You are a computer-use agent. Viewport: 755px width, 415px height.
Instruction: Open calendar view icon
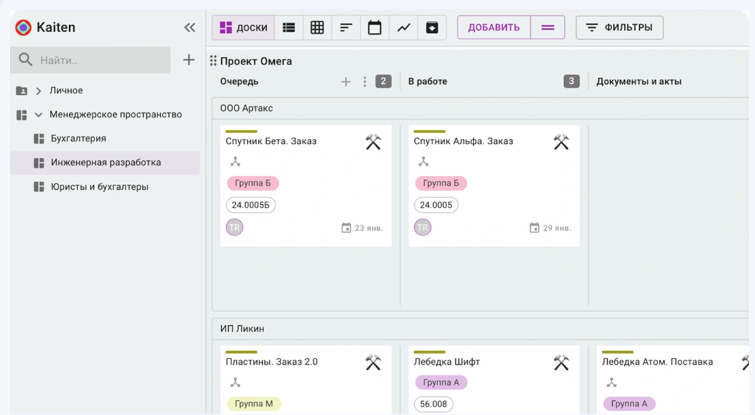(375, 27)
